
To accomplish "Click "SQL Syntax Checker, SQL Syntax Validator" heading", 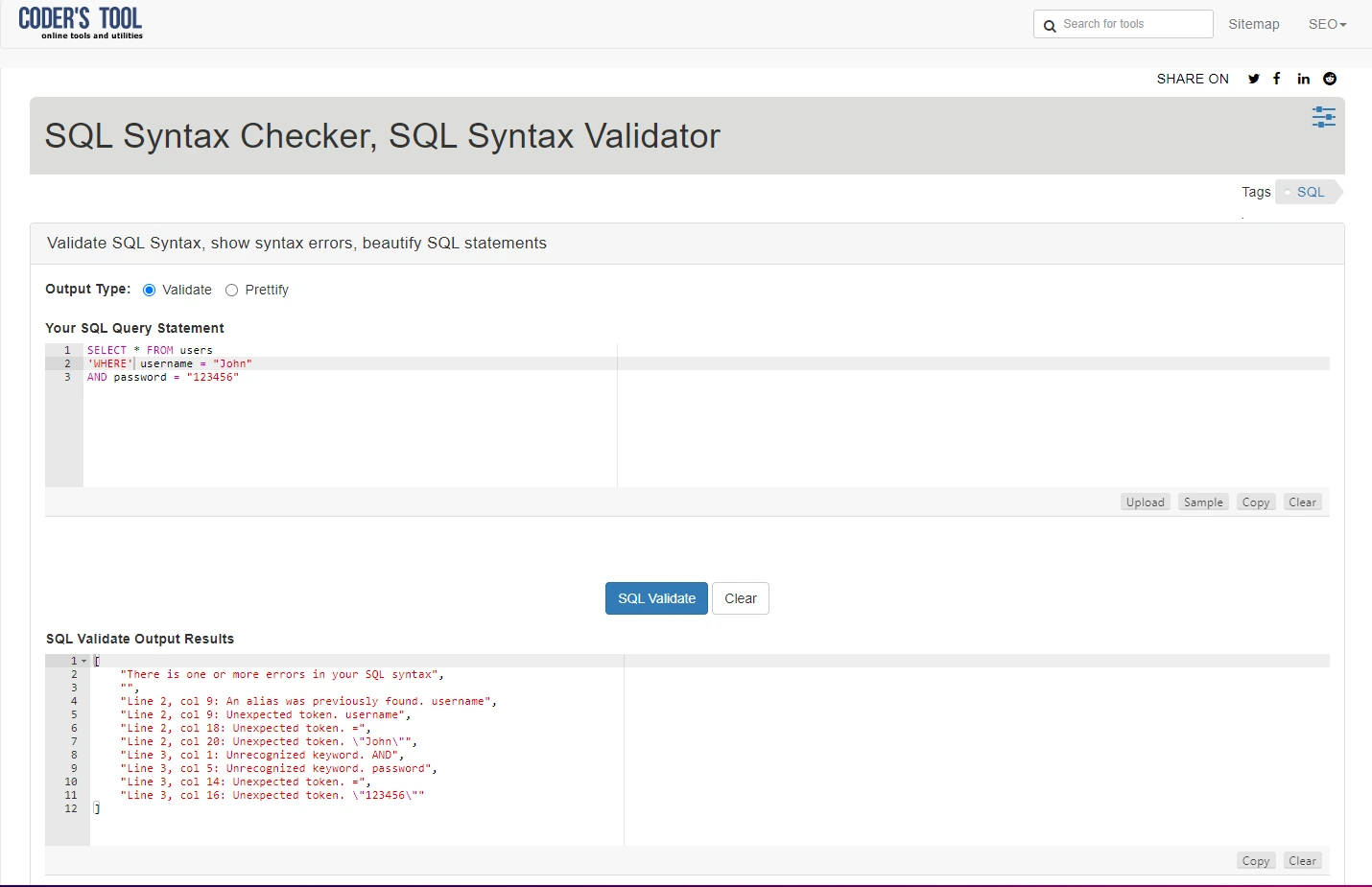I will tap(382, 136).
